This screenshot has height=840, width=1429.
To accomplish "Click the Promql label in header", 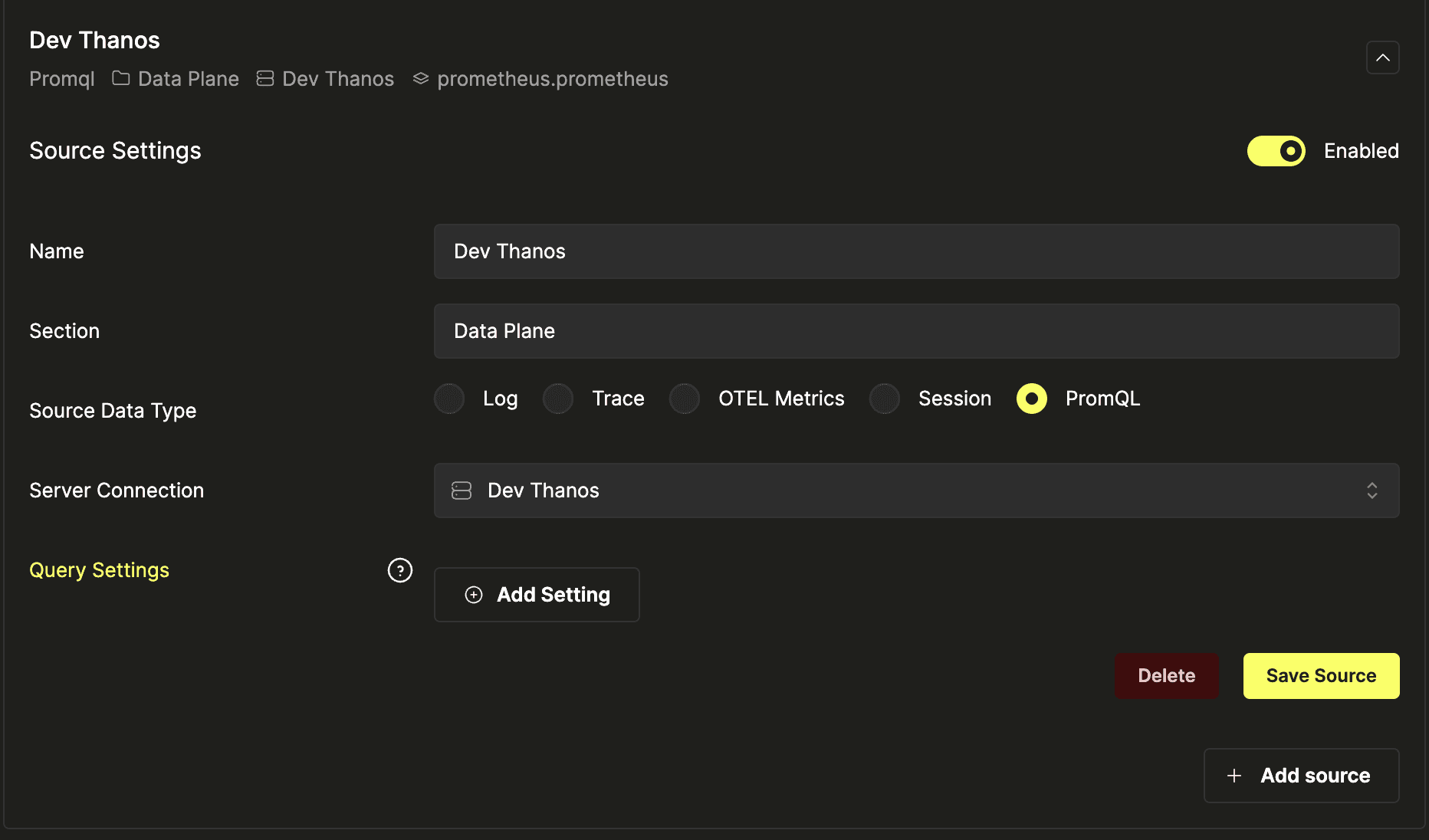I will [x=62, y=79].
